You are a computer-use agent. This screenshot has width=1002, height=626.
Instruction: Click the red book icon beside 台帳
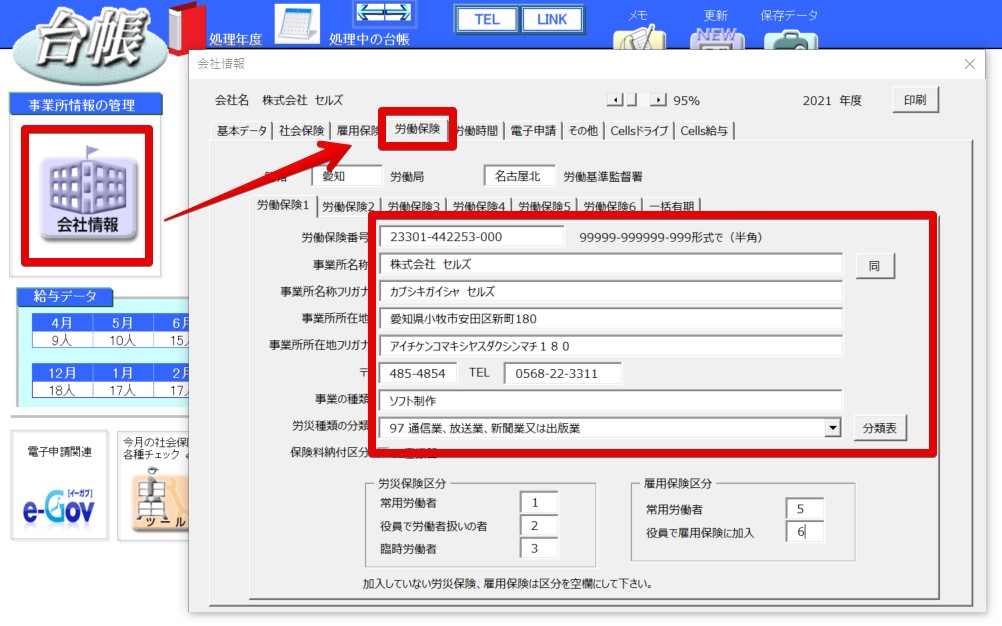[x=186, y=27]
